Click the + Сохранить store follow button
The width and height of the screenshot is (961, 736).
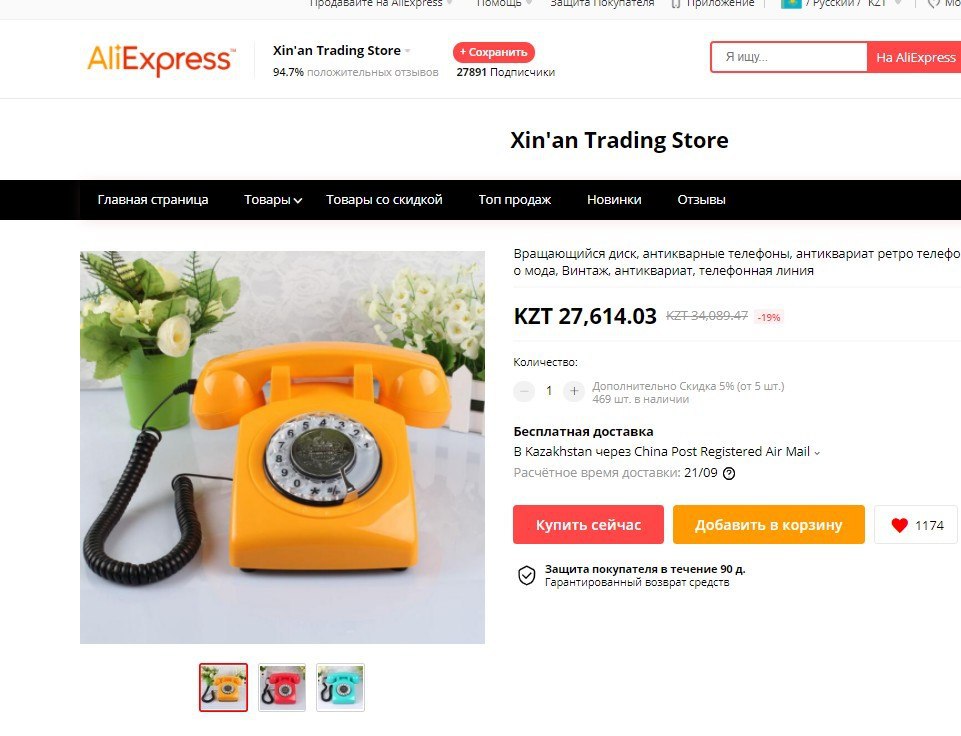click(494, 52)
